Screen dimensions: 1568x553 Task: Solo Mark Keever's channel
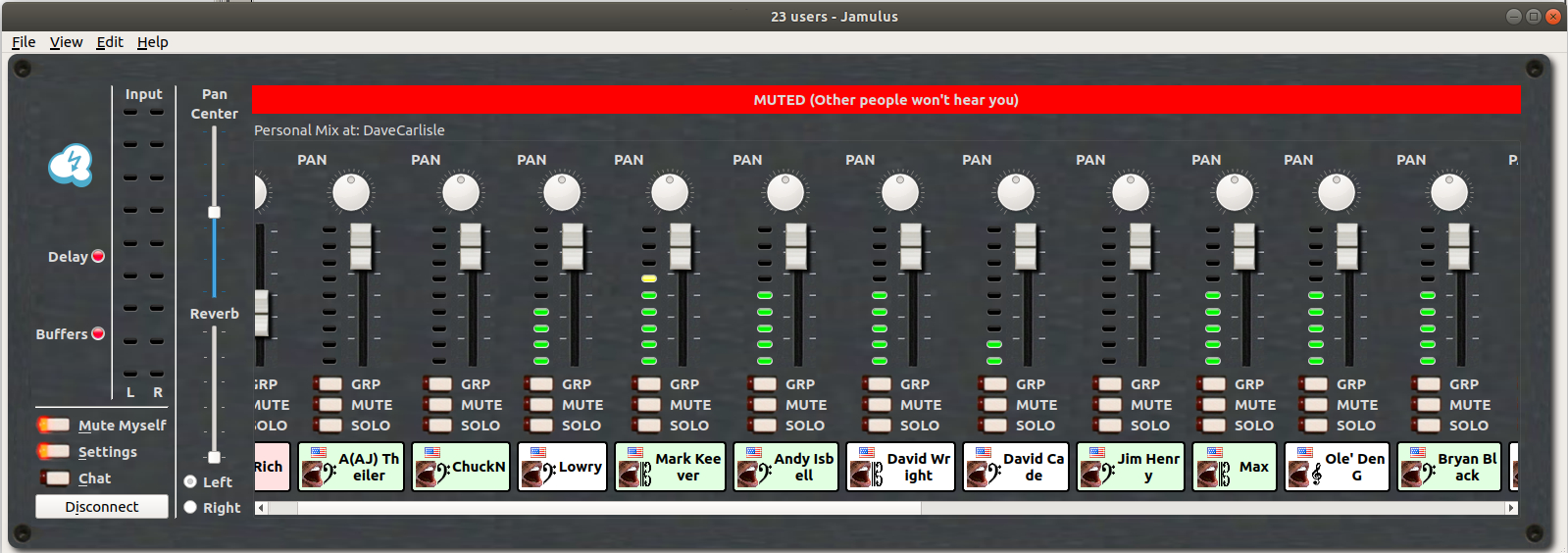648,426
